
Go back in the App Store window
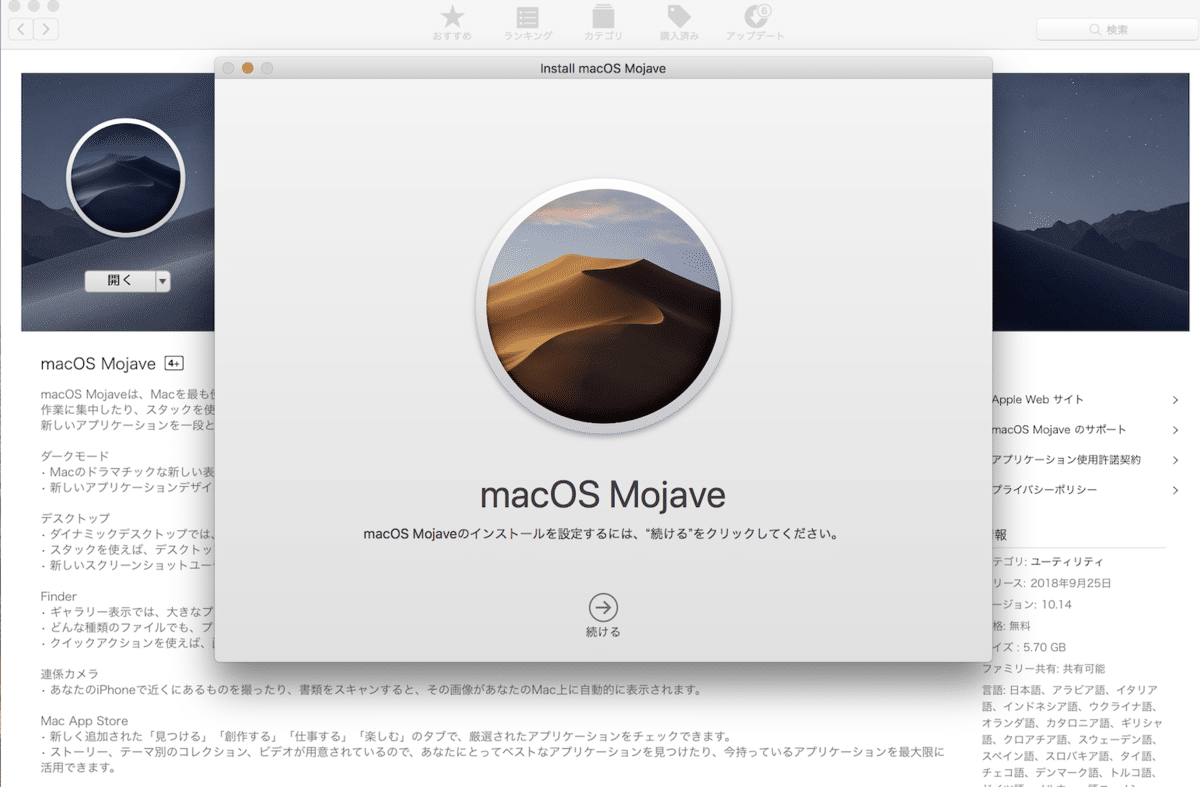[21, 29]
